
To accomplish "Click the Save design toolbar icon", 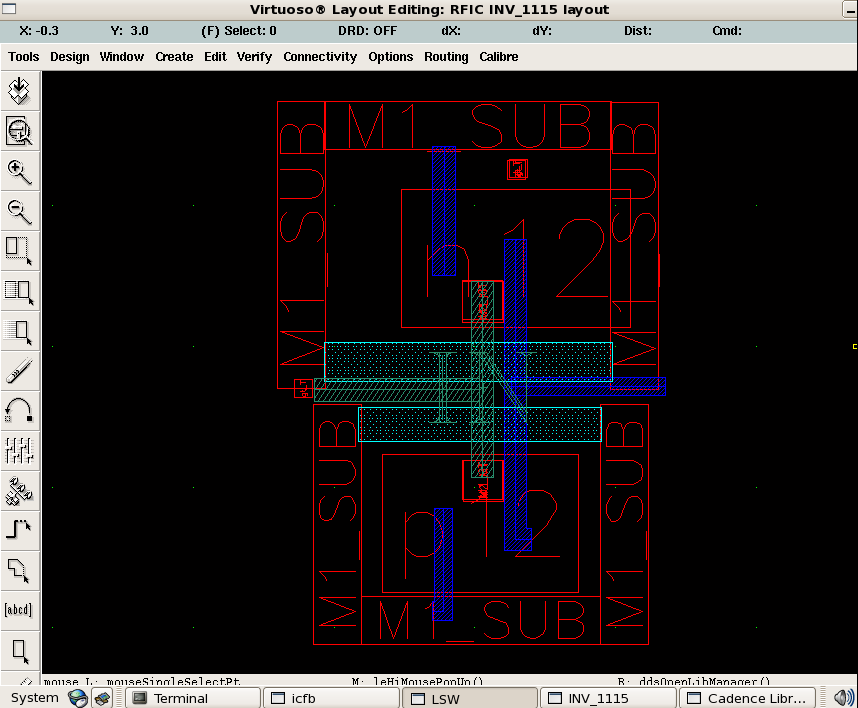I will pyautogui.click(x=20, y=91).
